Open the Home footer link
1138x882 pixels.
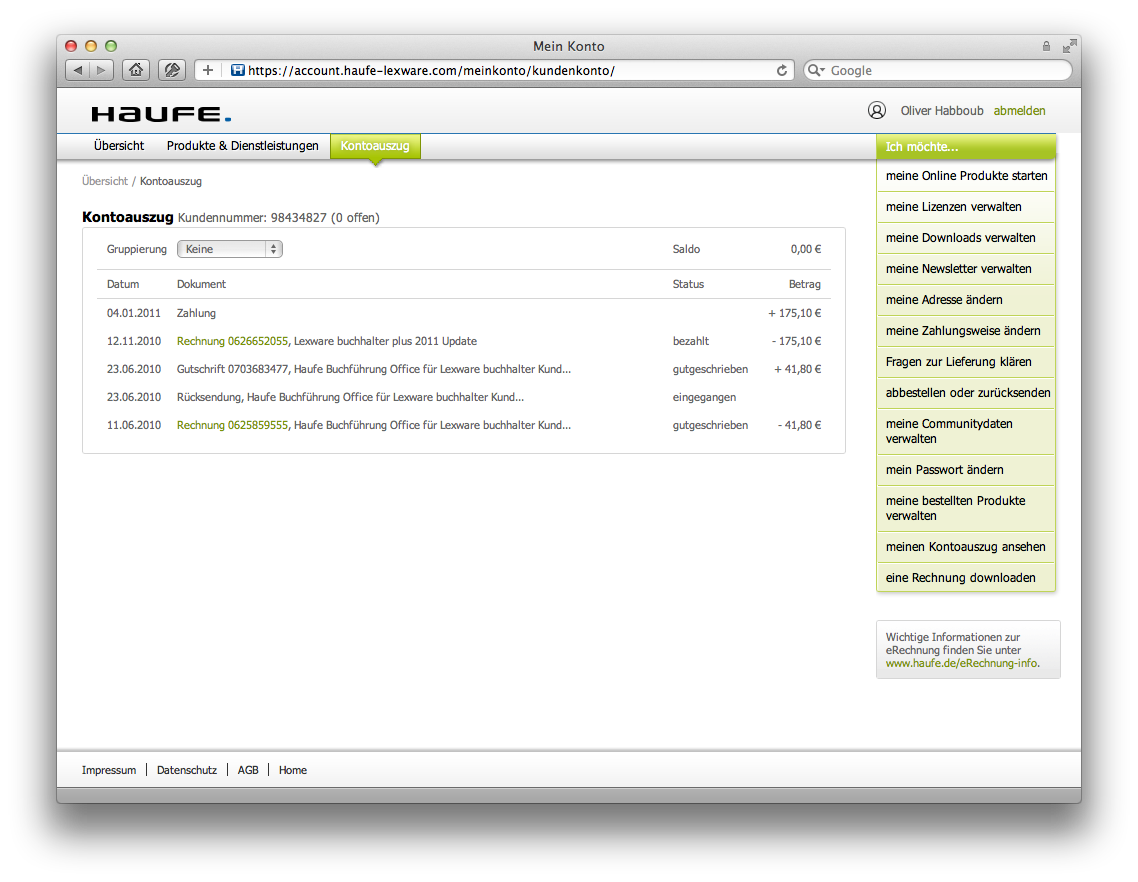pyautogui.click(x=292, y=770)
